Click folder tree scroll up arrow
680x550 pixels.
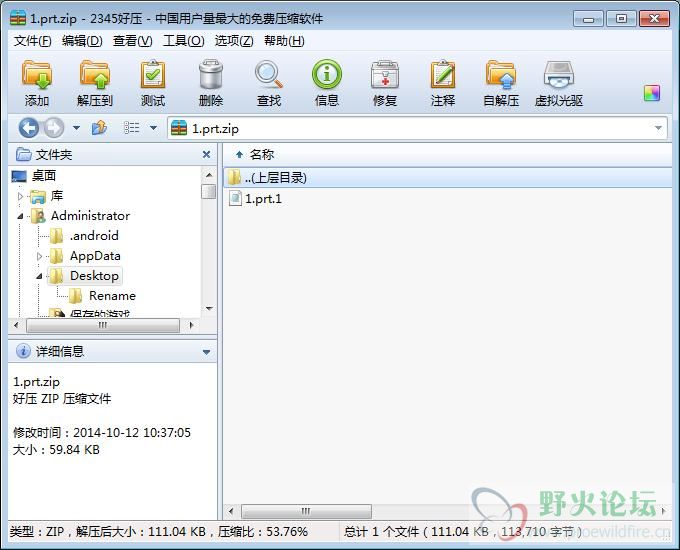(209, 175)
